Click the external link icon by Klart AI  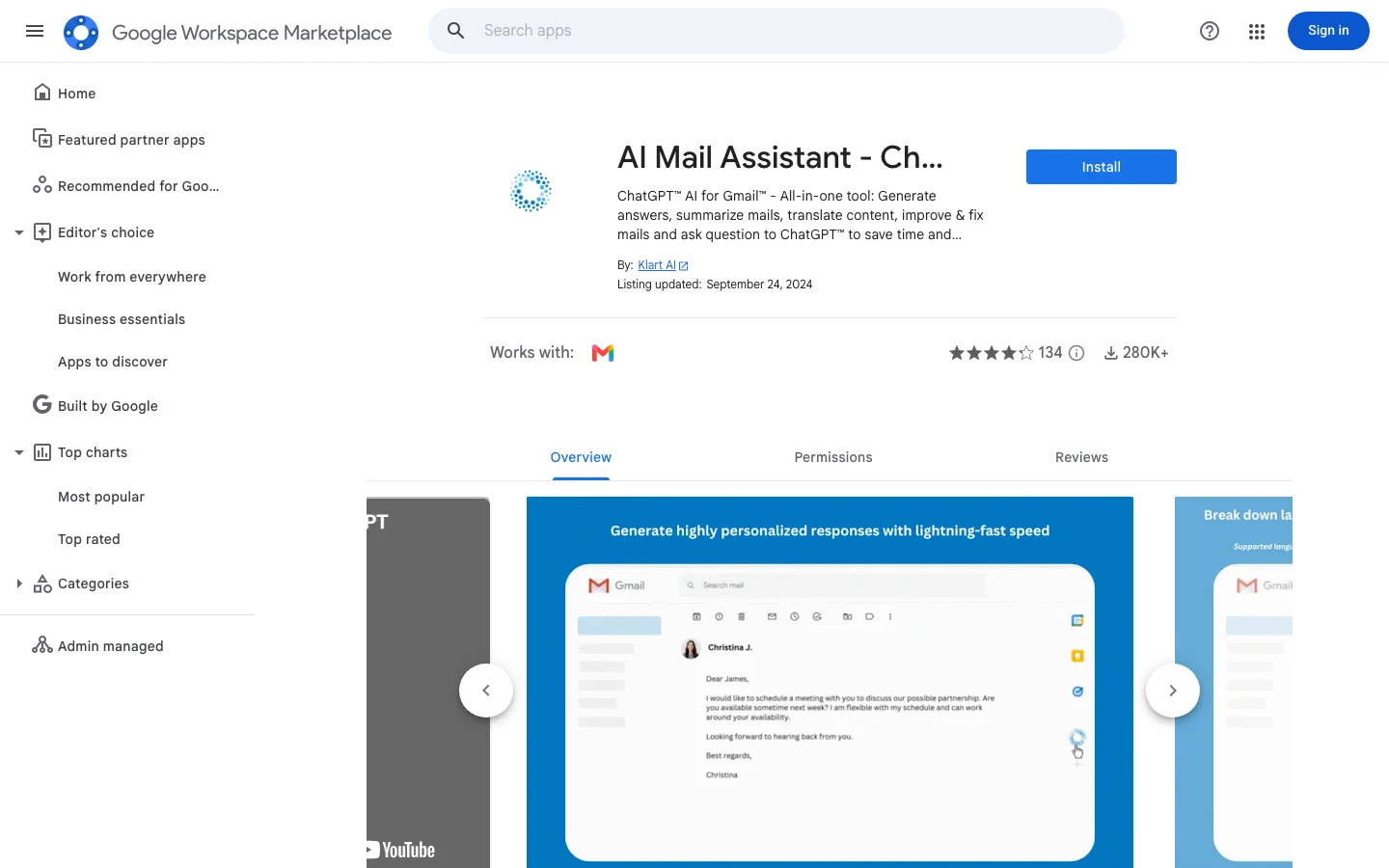pos(684,266)
